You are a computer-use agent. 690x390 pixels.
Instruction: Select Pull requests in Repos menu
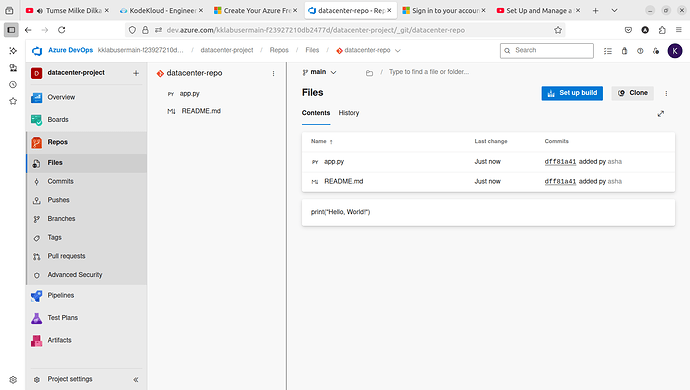point(66,256)
